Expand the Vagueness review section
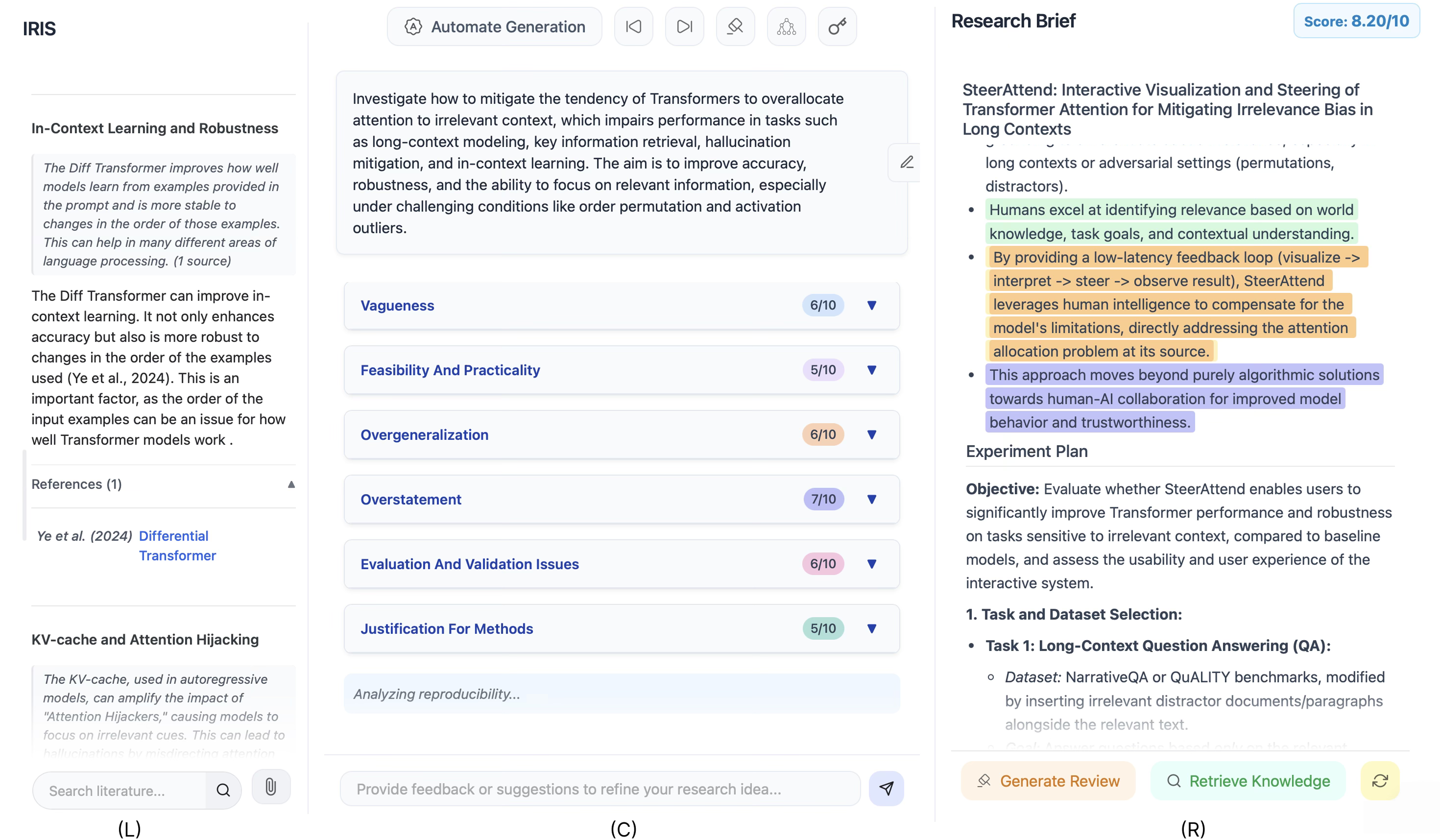The image size is (1440, 840). coord(871,305)
